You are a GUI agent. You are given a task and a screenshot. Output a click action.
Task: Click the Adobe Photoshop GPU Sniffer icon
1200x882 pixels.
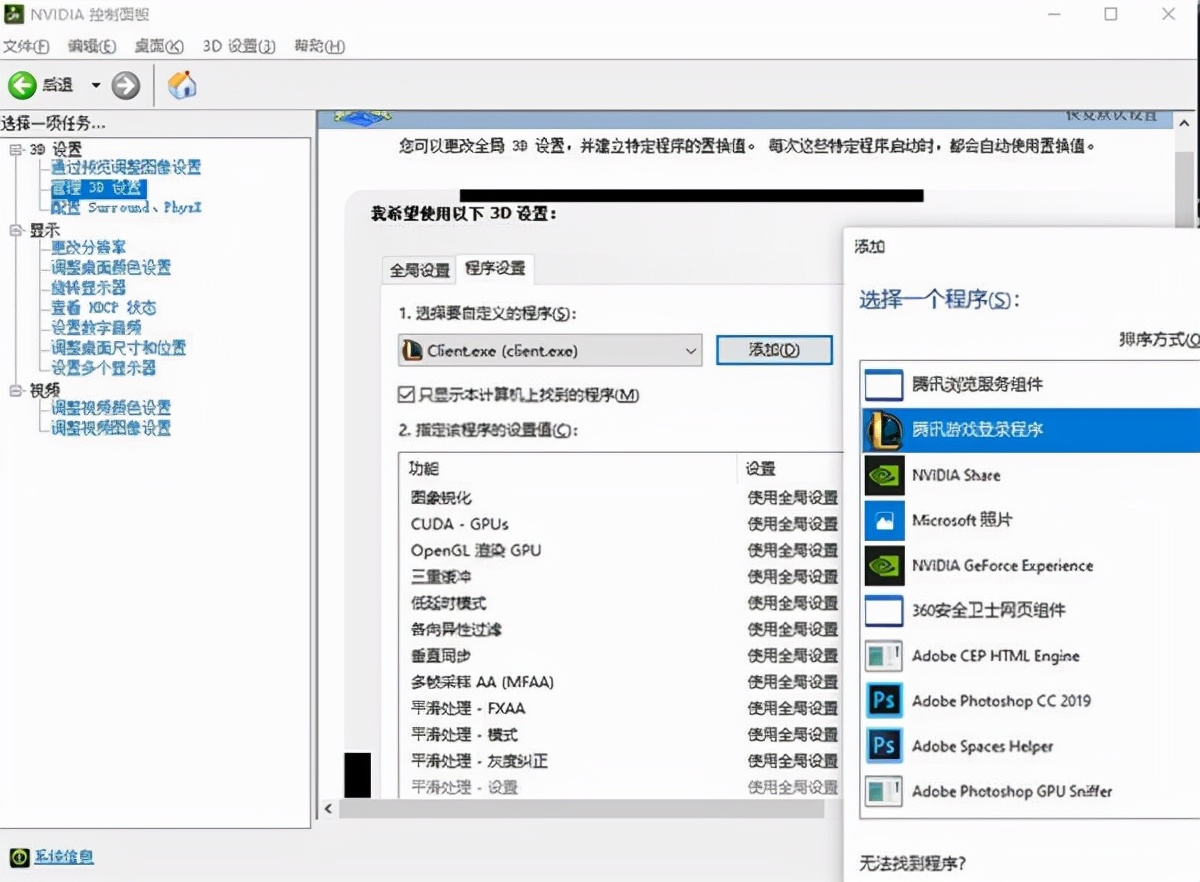pyautogui.click(x=884, y=791)
